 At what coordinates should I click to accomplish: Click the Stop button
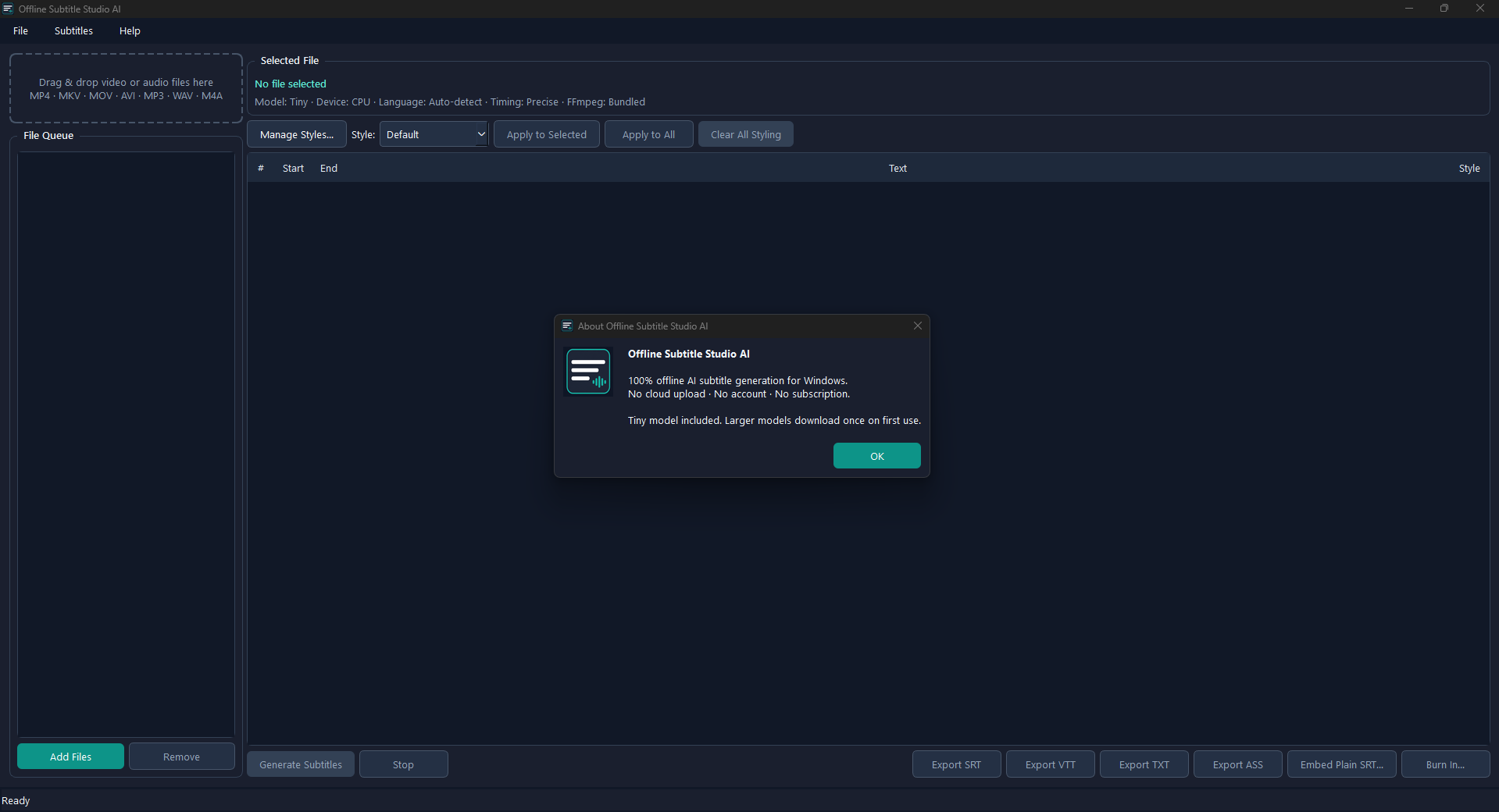tap(403, 764)
